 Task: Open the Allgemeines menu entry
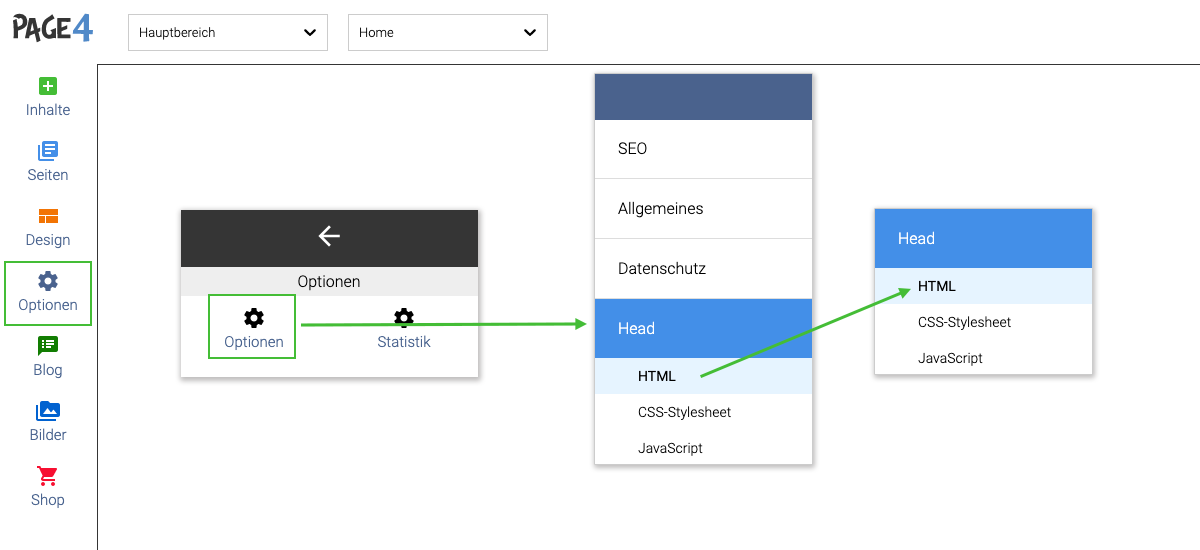(703, 209)
